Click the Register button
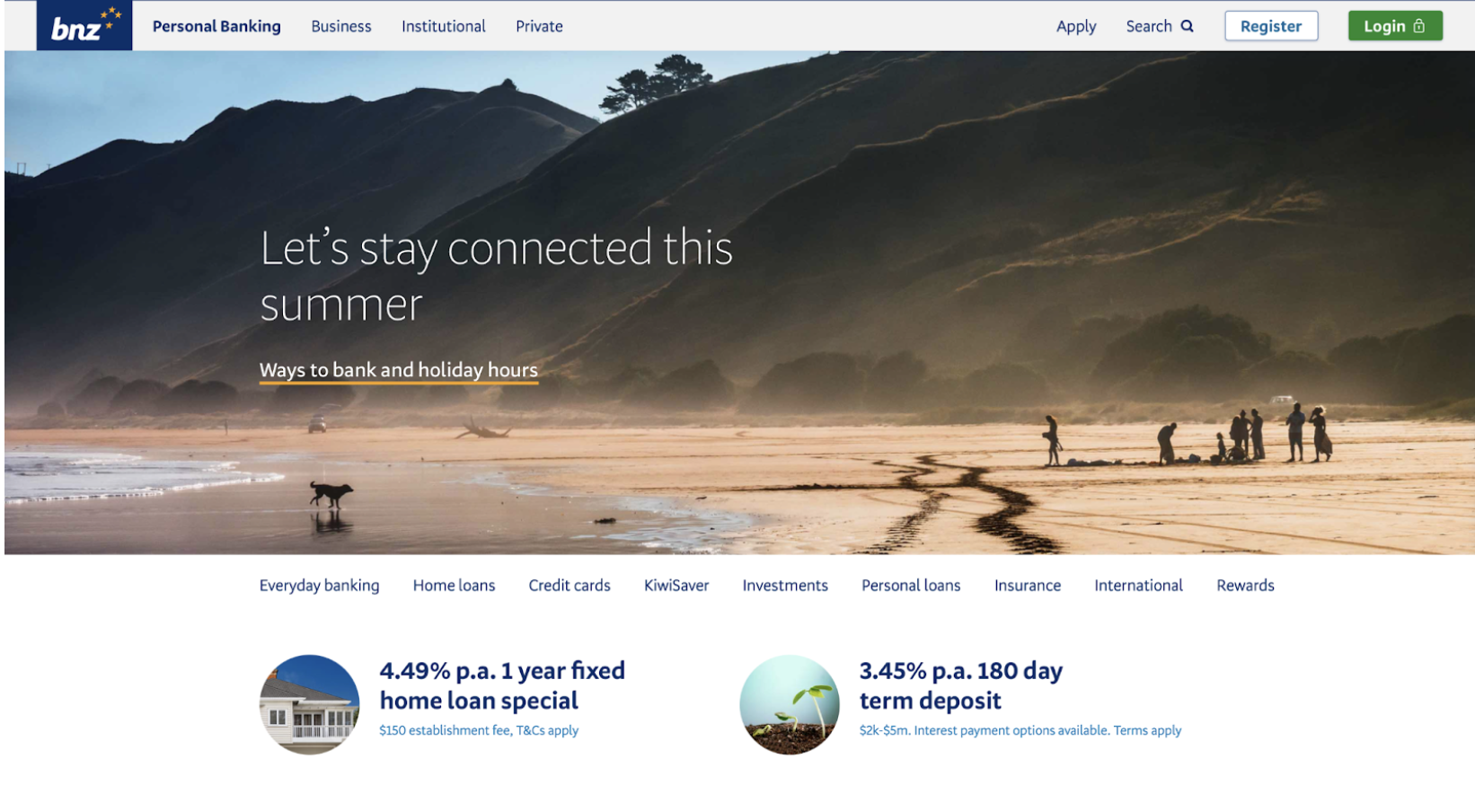The height and width of the screenshot is (812, 1475). (x=1271, y=26)
